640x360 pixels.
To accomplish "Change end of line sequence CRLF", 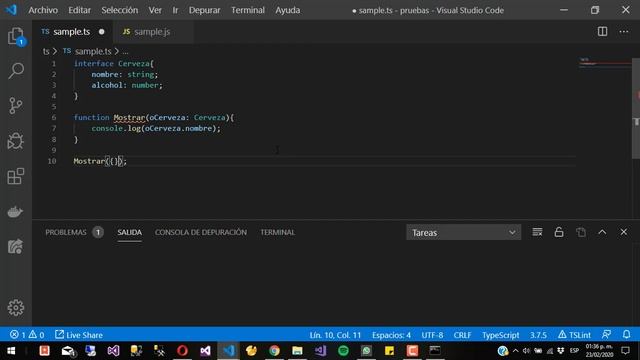I will click(x=462, y=335).
